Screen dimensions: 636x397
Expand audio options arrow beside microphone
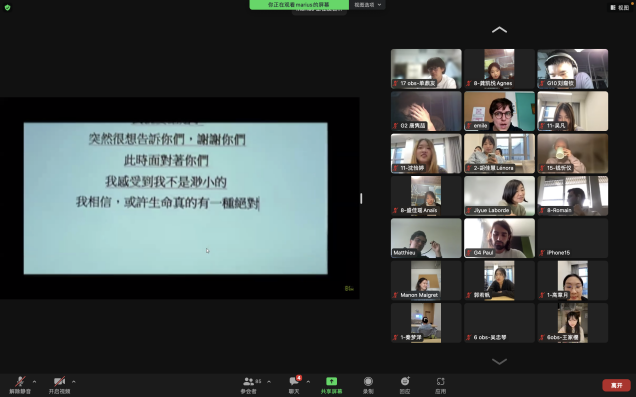point(34,382)
